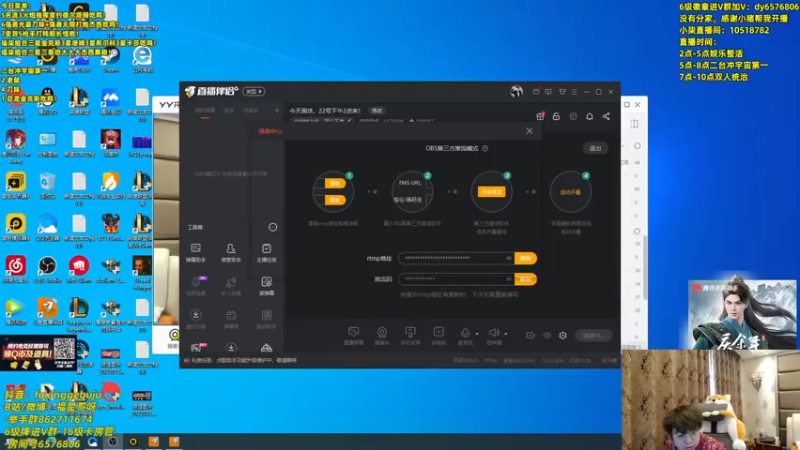Select the 信息中心 tab

click(270, 132)
